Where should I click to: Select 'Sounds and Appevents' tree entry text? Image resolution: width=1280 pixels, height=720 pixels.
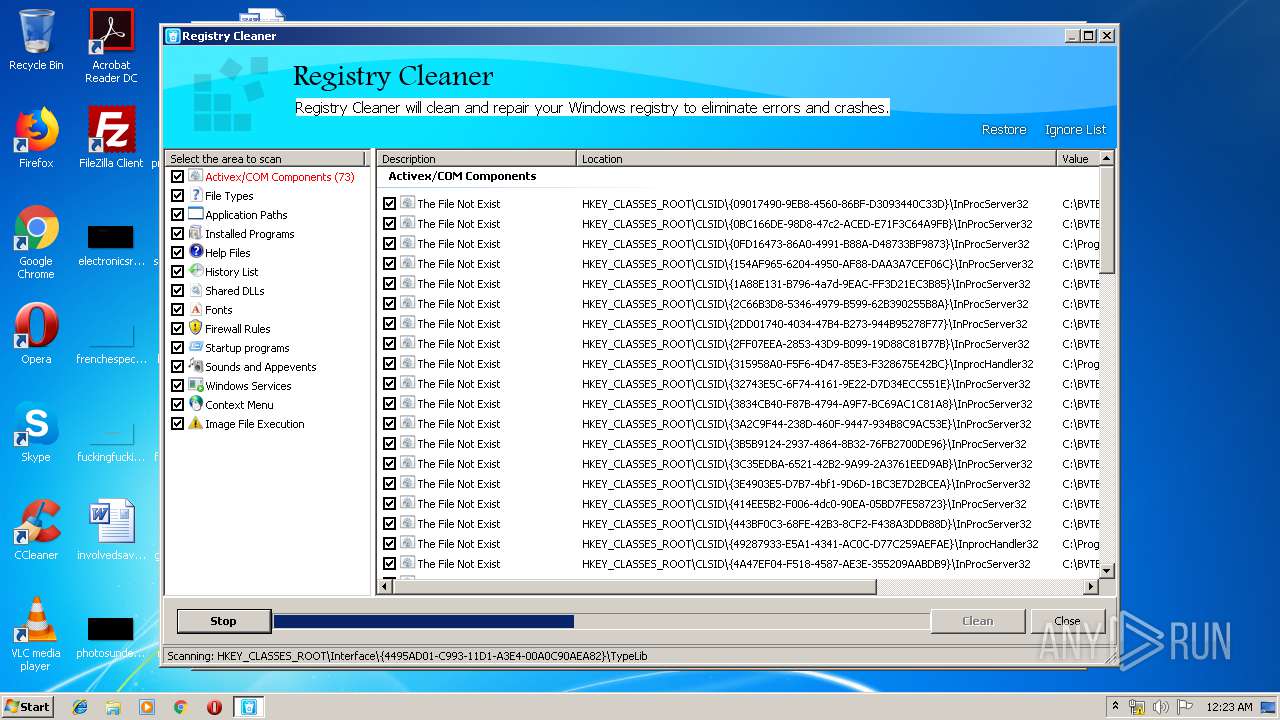[x=260, y=367]
